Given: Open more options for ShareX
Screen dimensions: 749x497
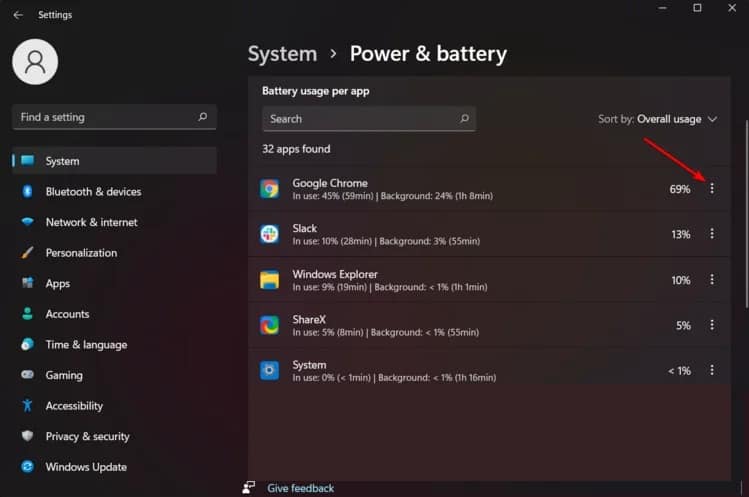Looking at the screenshot, I should [712, 325].
